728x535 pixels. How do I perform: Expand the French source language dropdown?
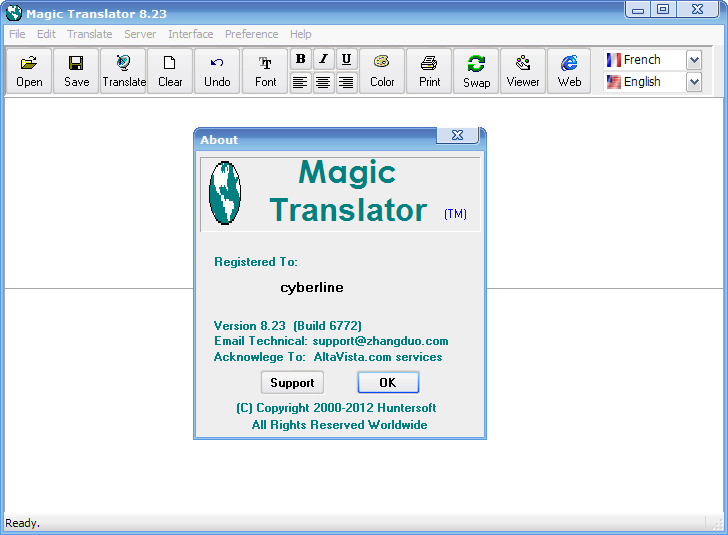[694, 60]
